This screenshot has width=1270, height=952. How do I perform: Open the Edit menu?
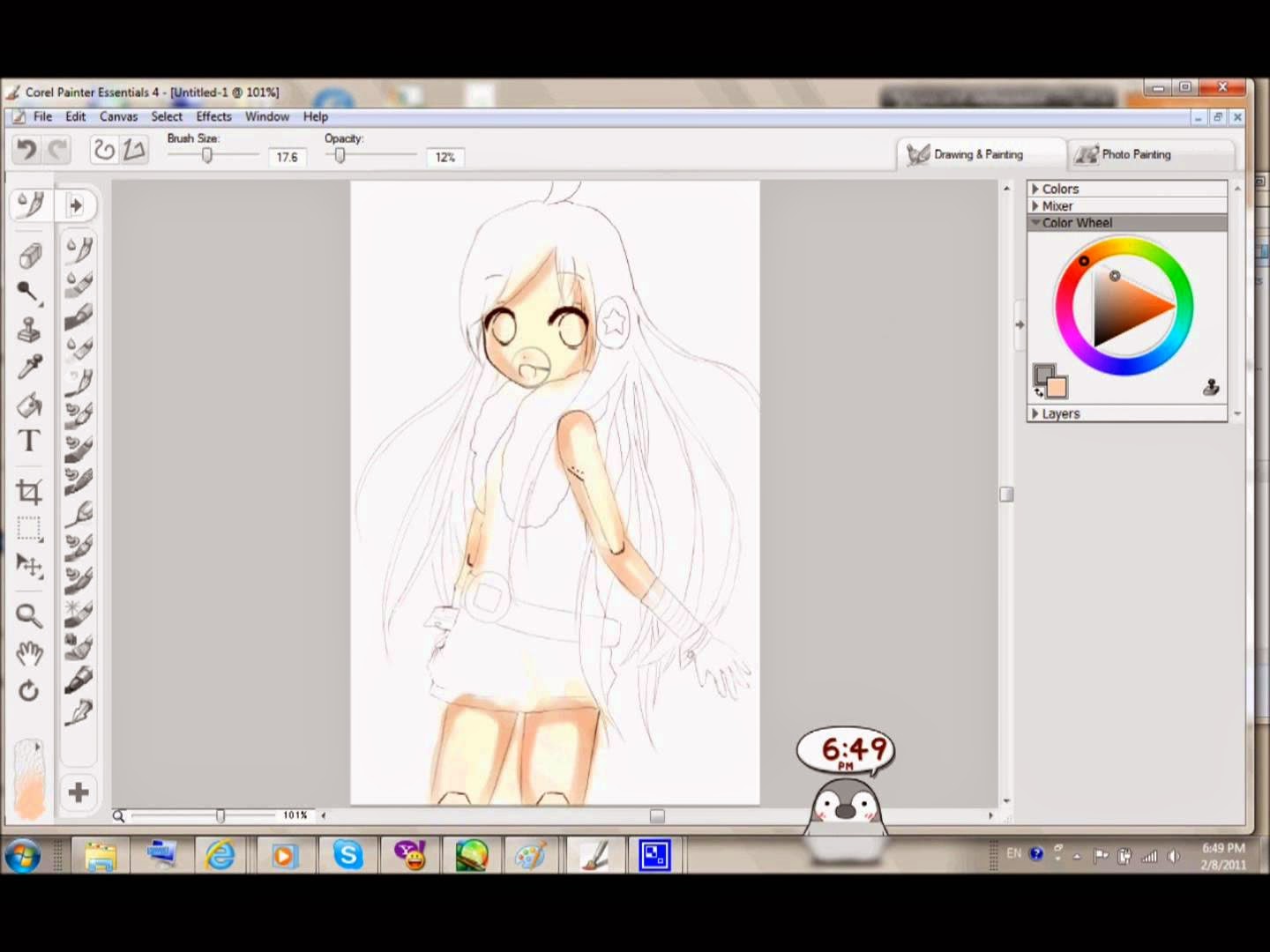(x=76, y=116)
